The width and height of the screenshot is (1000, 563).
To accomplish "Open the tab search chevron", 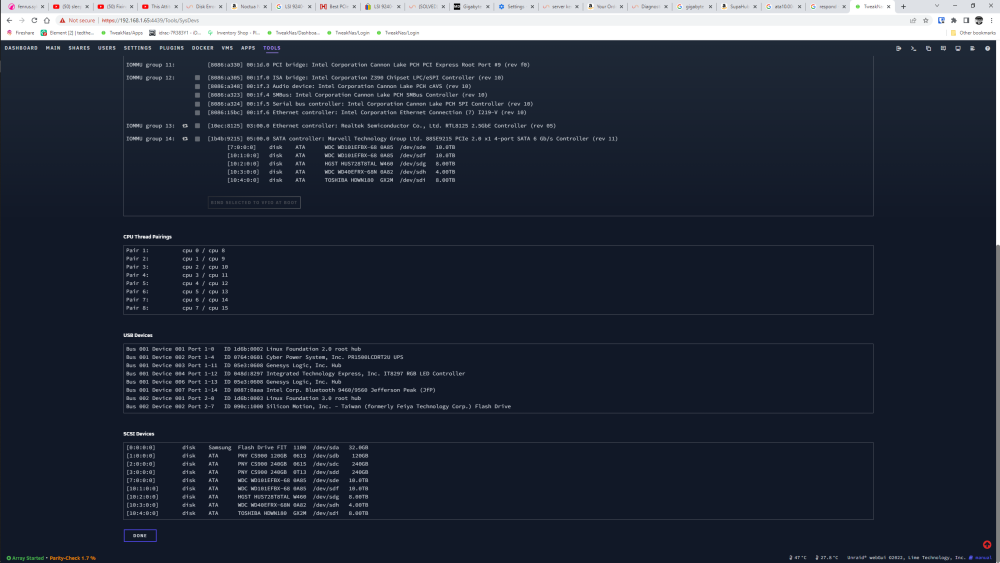I will pos(937,6).
